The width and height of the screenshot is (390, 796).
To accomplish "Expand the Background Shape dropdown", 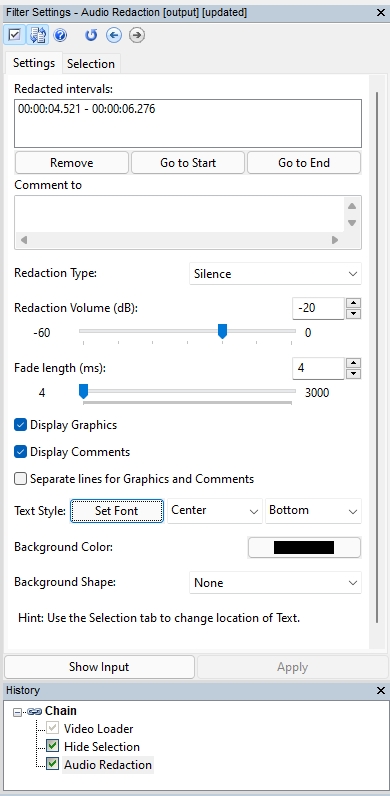I will (x=275, y=583).
